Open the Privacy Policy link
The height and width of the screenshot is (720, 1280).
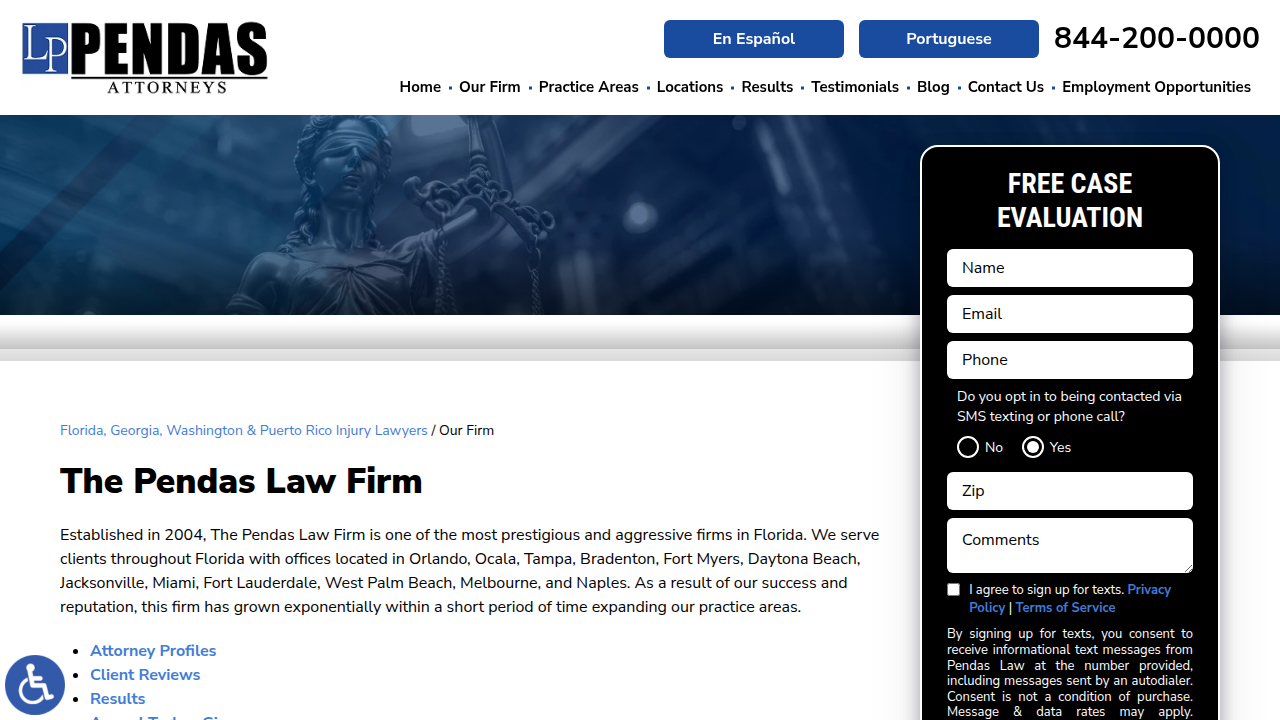[x=1149, y=590]
